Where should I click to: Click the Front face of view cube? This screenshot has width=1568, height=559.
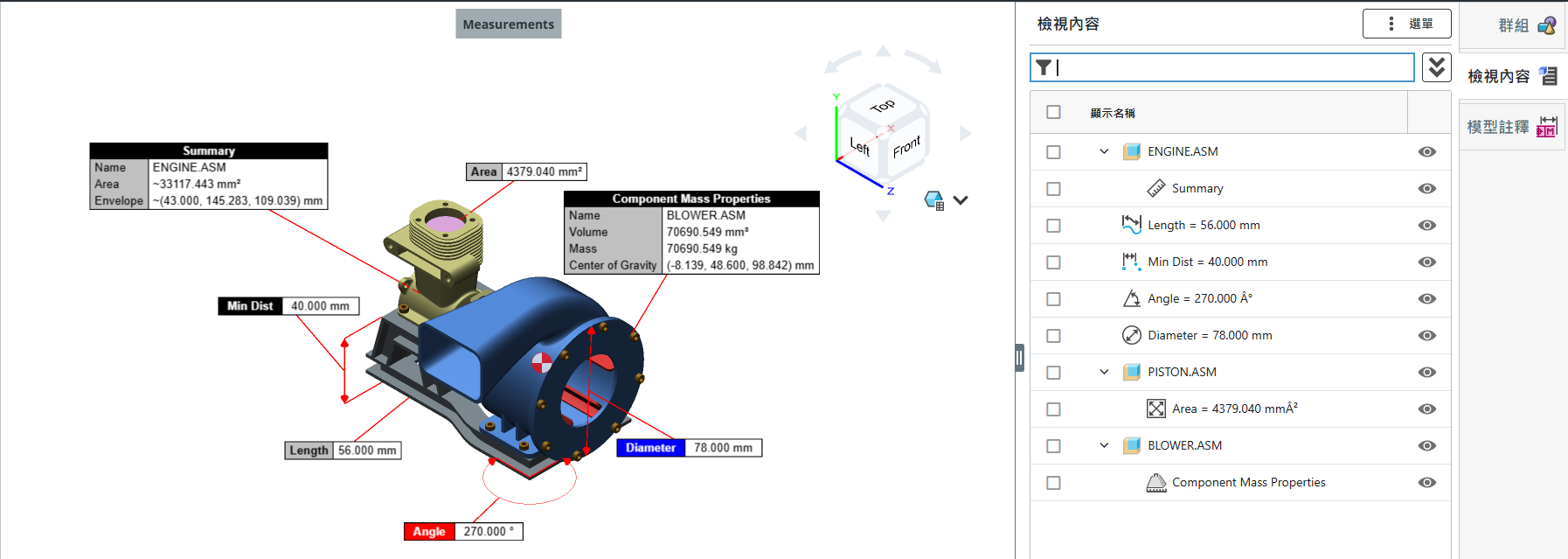(906, 146)
